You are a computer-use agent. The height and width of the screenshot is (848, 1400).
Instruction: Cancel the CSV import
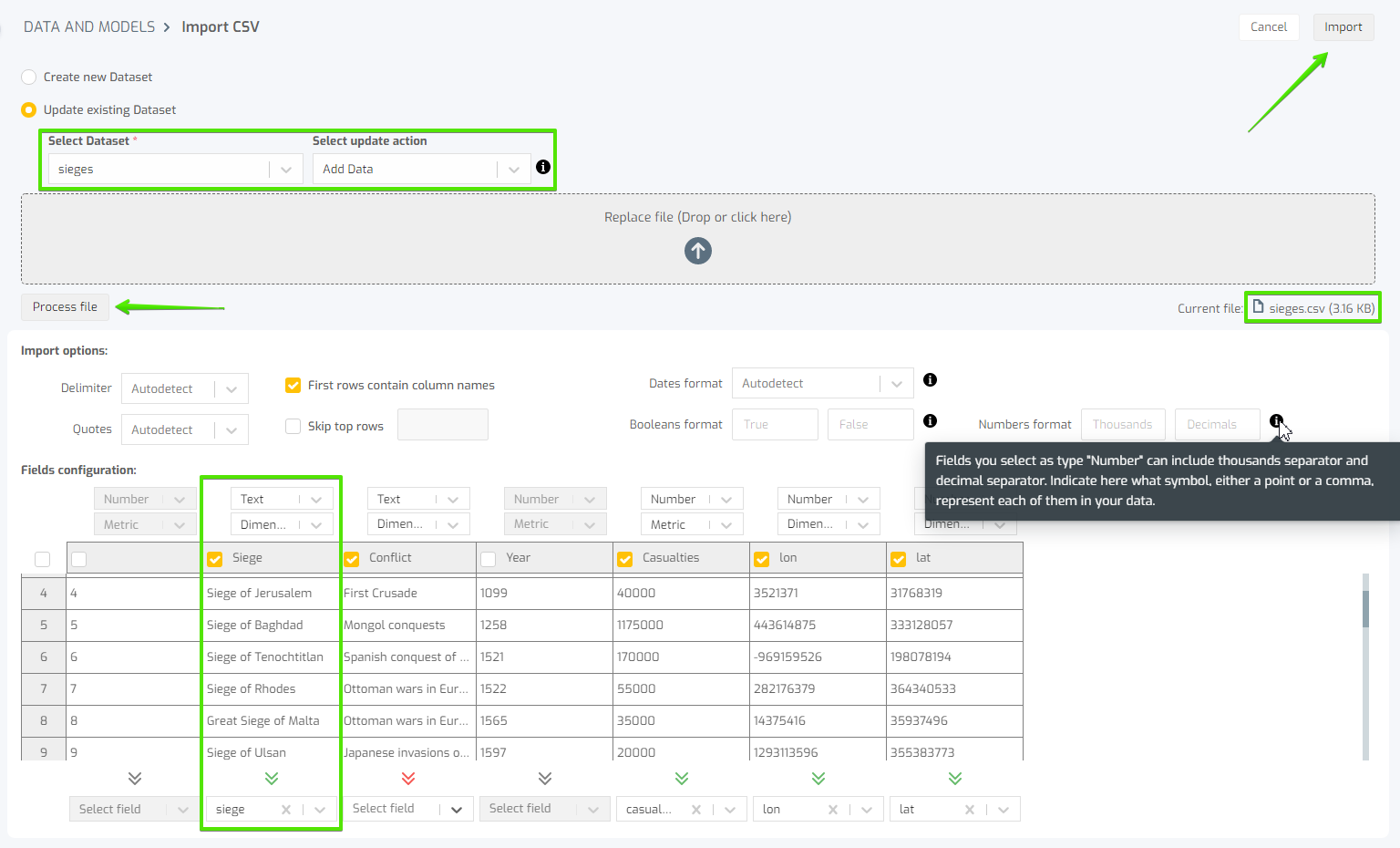[x=1269, y=26]
